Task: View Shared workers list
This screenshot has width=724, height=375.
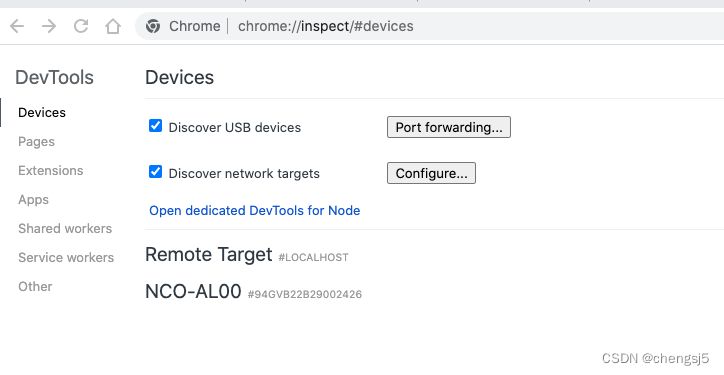Action: pos(65,229)
